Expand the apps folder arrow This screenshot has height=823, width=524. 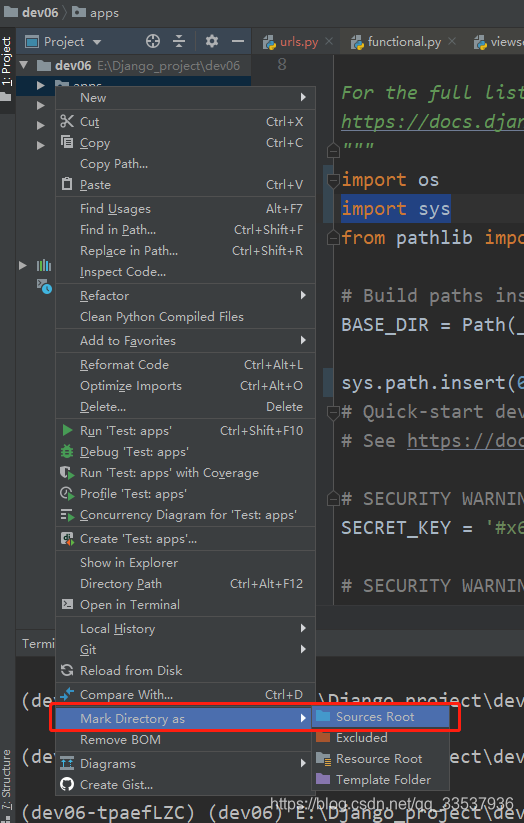tap(40, 86)
